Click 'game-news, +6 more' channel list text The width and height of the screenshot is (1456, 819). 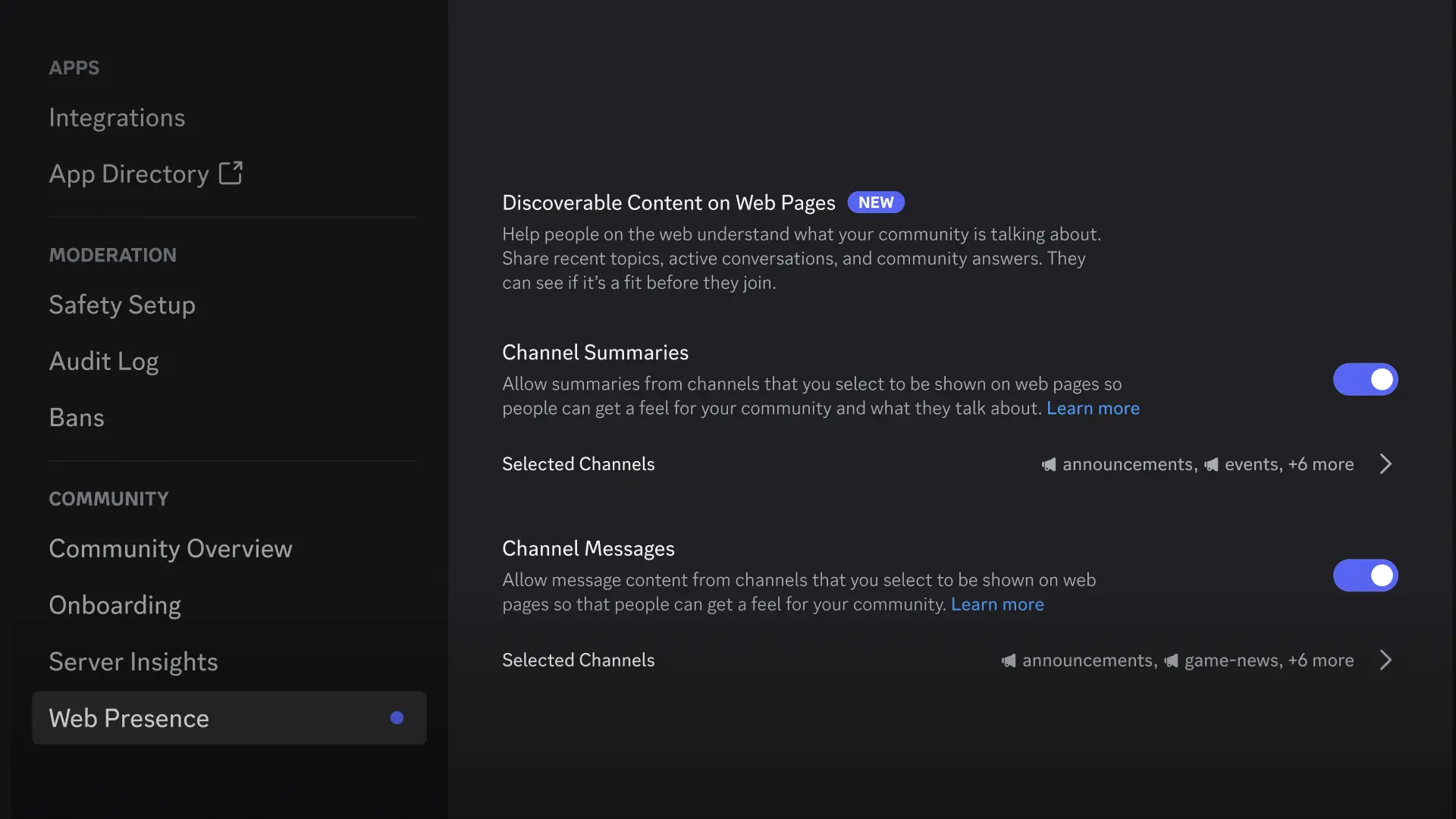pos(1269,661)
